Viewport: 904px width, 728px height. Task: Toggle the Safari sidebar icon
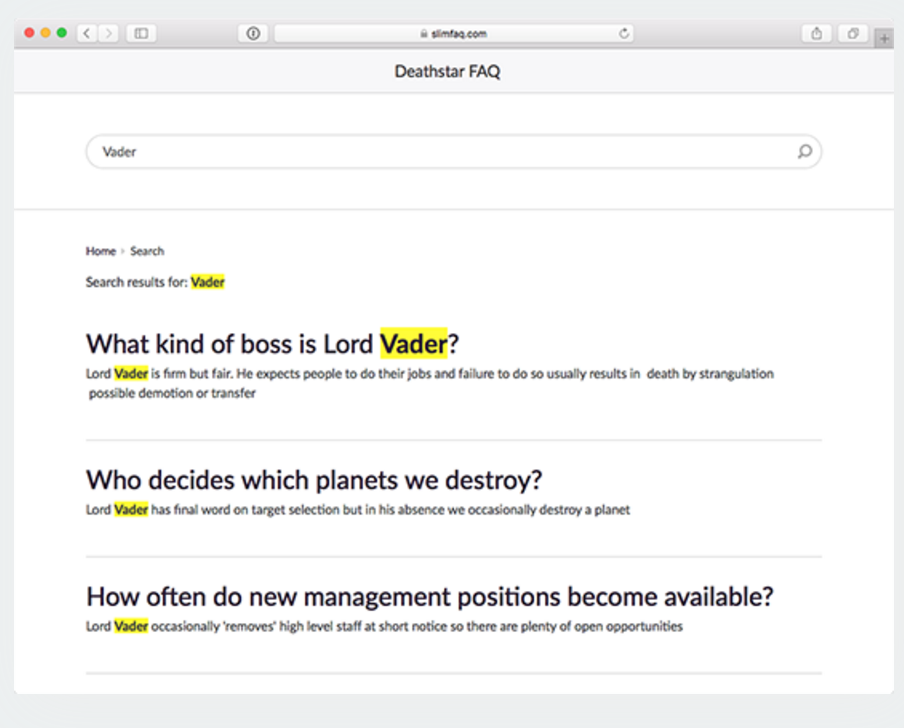(141, 33)
